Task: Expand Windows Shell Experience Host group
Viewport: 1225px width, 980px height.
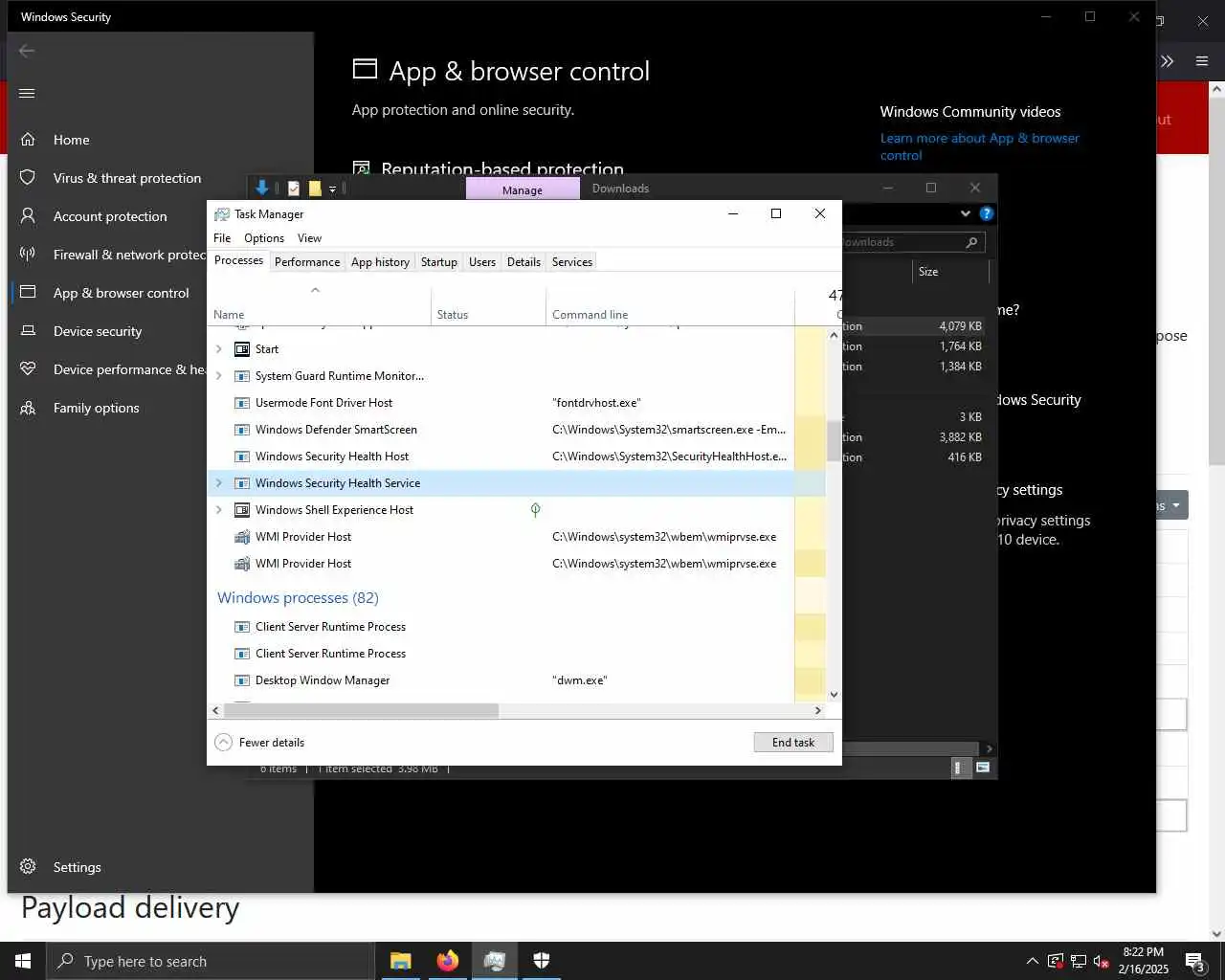Action: click(x=219, y=510)
